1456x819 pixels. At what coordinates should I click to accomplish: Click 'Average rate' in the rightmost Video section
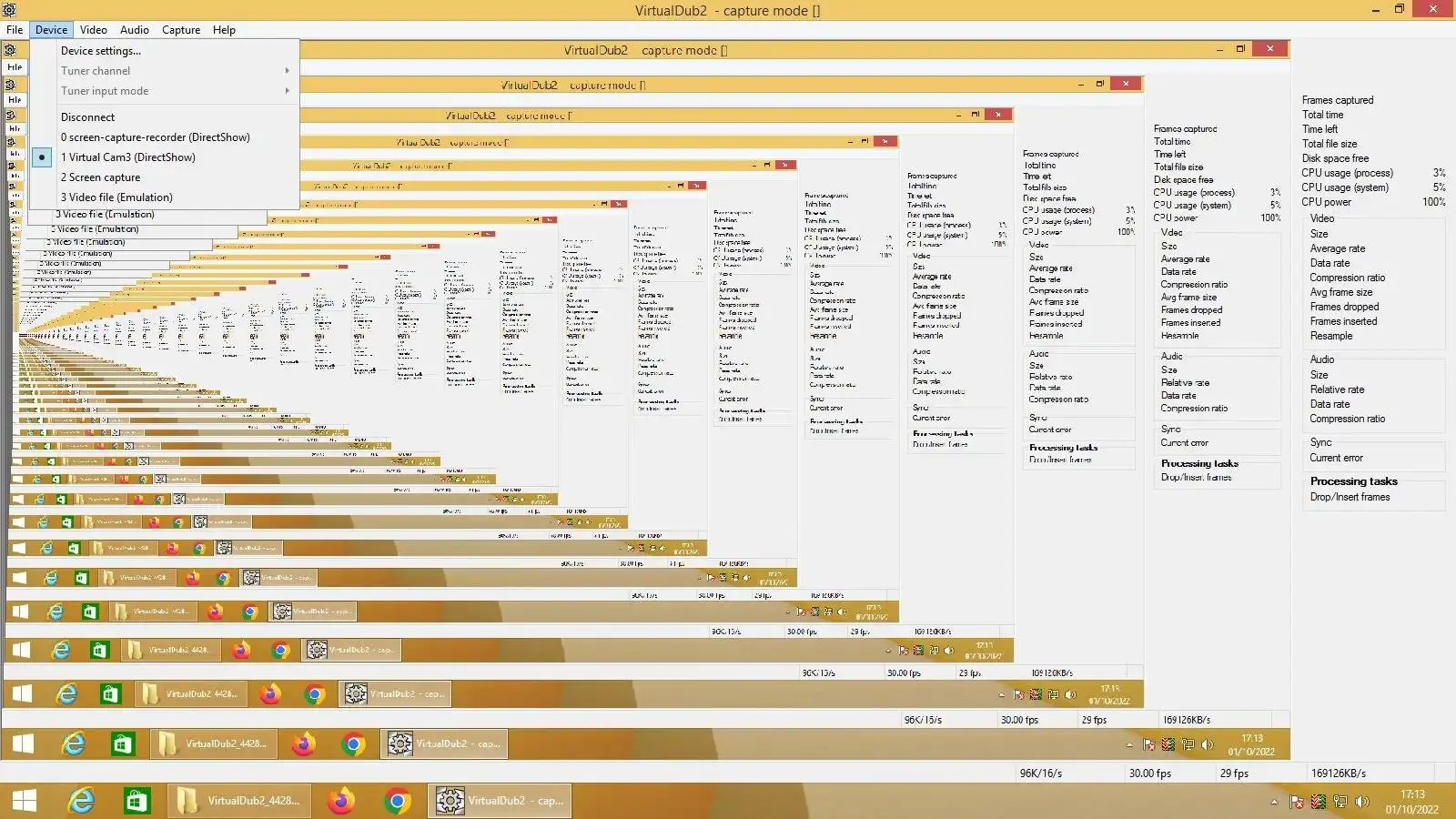(1338, 248)
